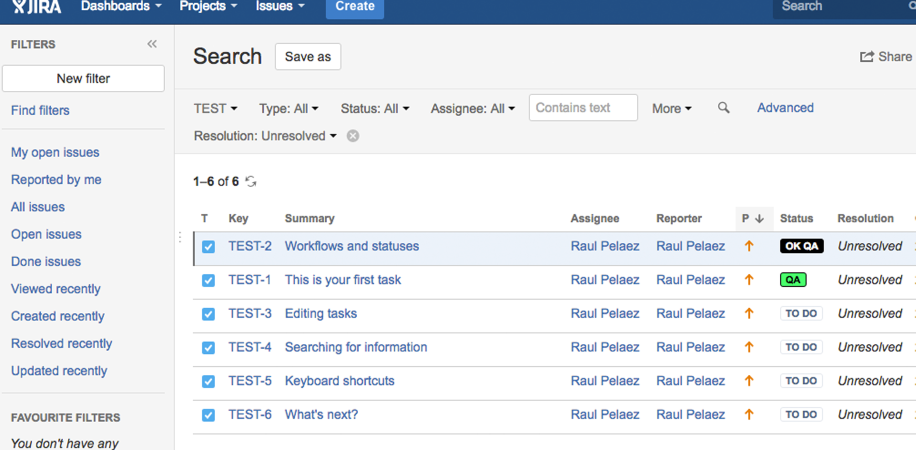Click the magnifier search icon

724,108
